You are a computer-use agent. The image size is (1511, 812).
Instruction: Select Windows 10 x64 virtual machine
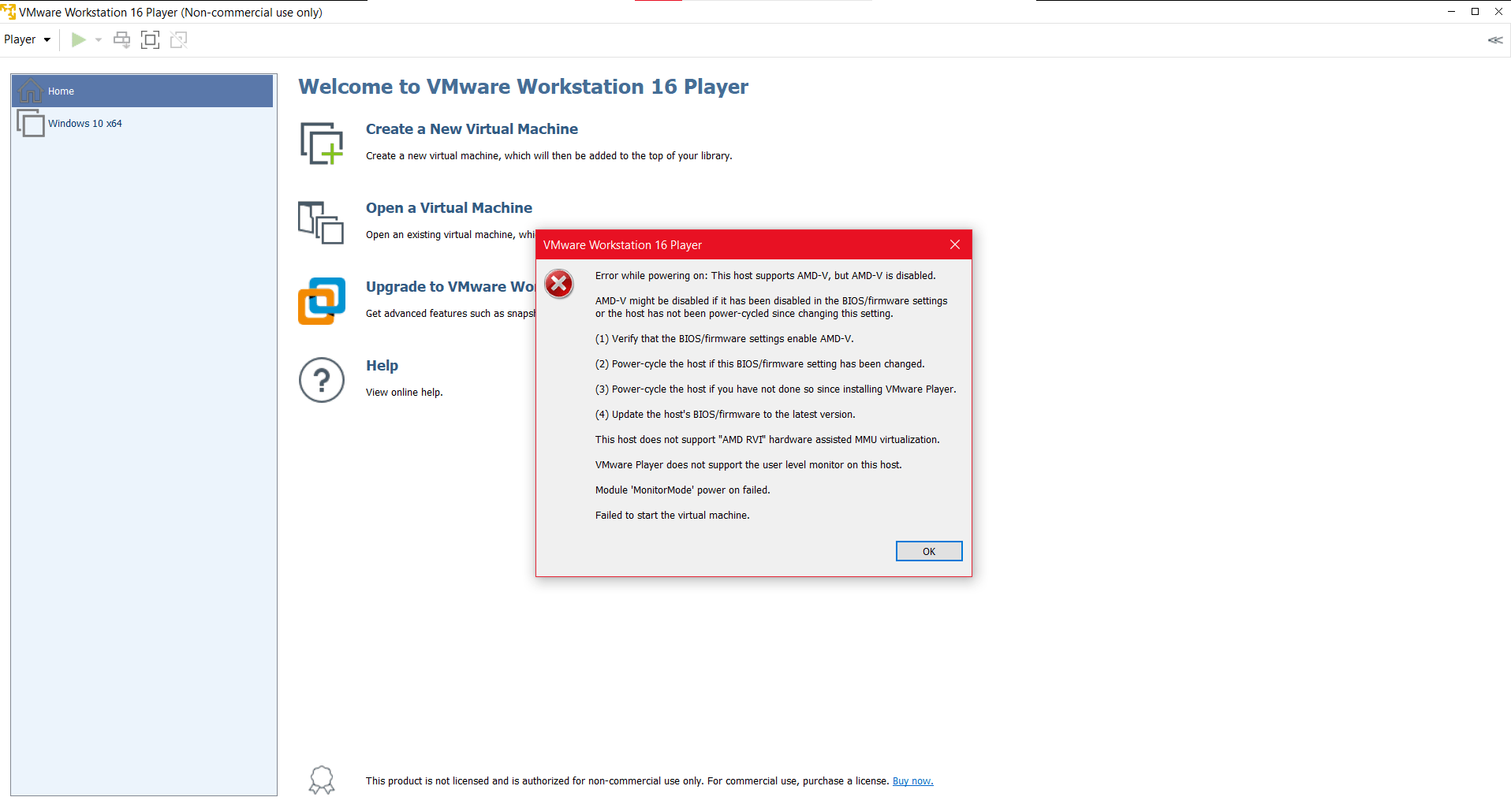(142, 124)
